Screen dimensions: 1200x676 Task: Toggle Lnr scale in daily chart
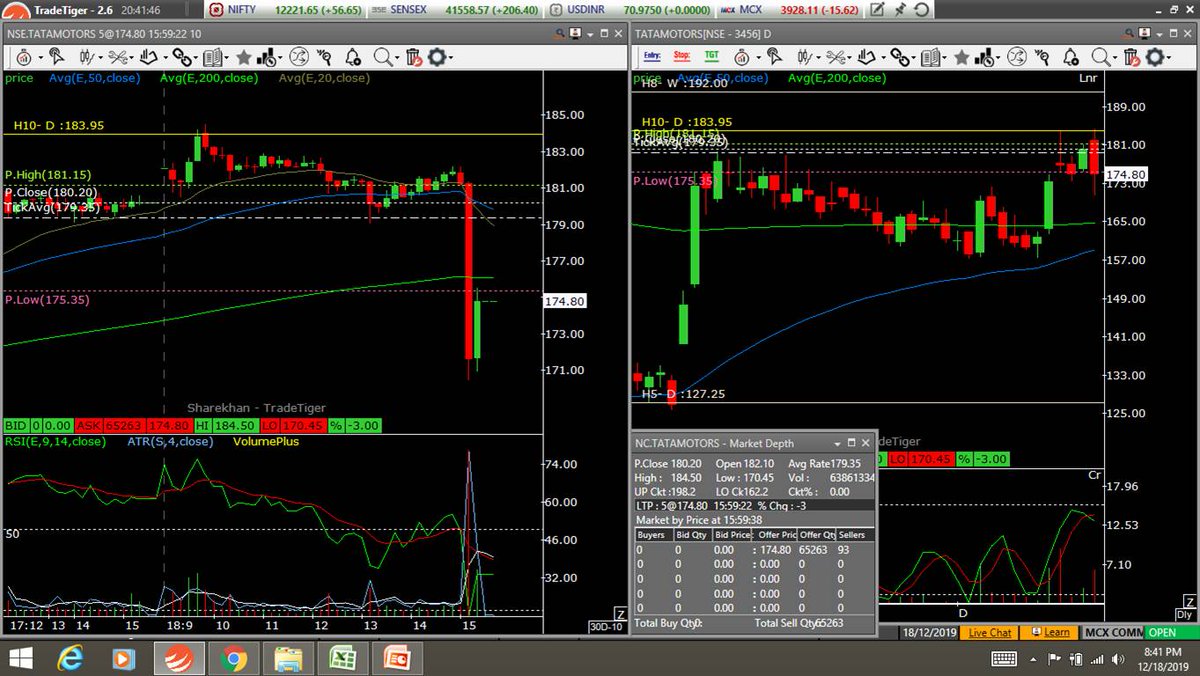1088,78
